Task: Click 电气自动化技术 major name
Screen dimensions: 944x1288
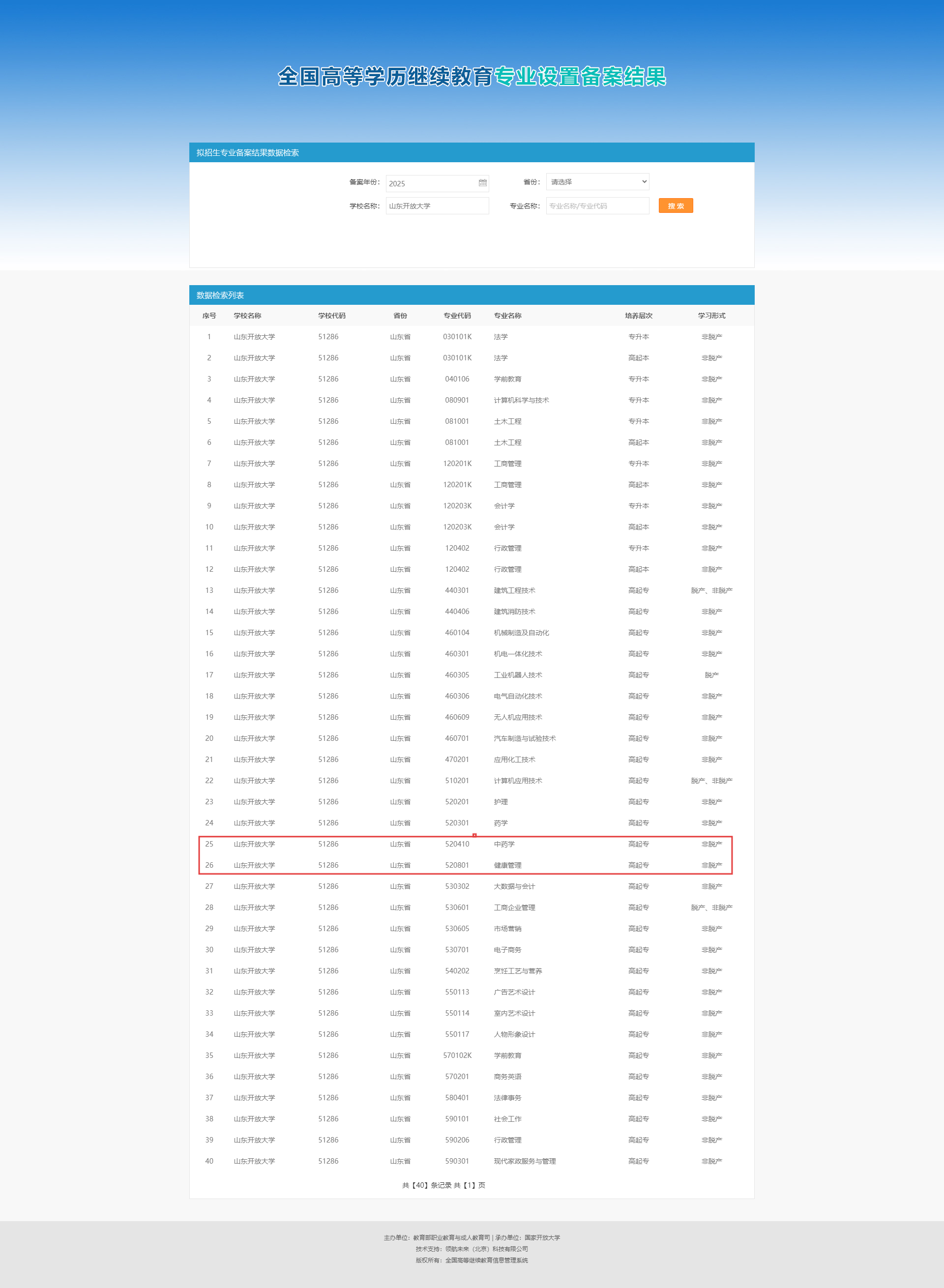Action: click(518, 696)
